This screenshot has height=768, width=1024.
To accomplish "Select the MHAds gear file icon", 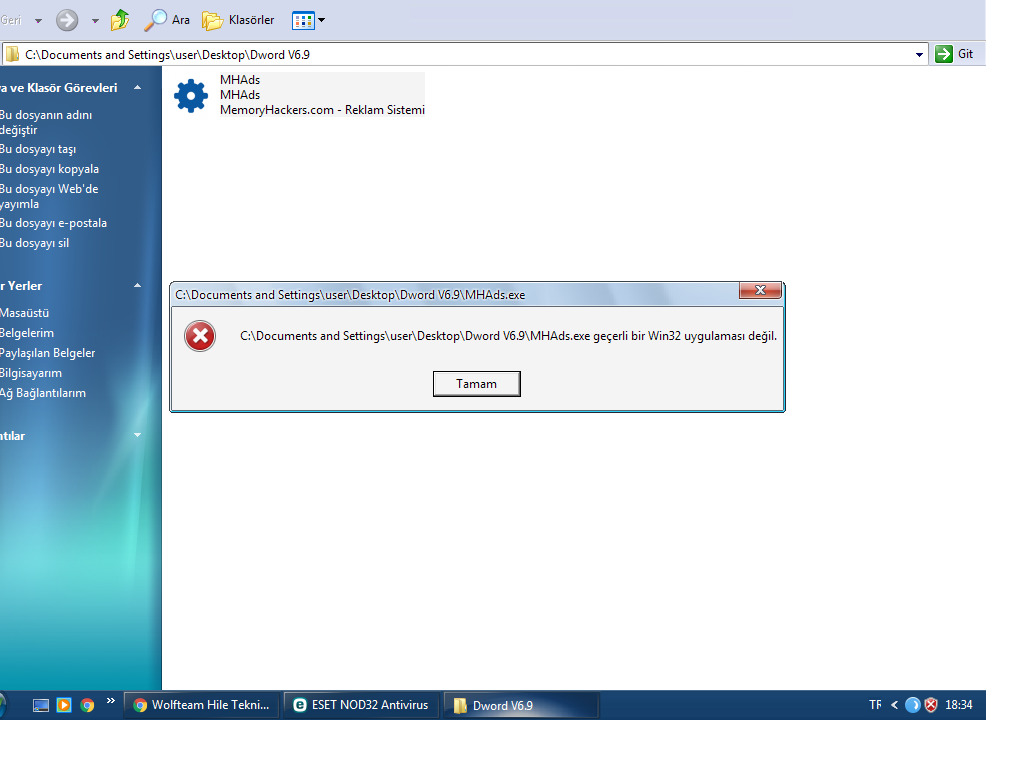I will 191,95.
